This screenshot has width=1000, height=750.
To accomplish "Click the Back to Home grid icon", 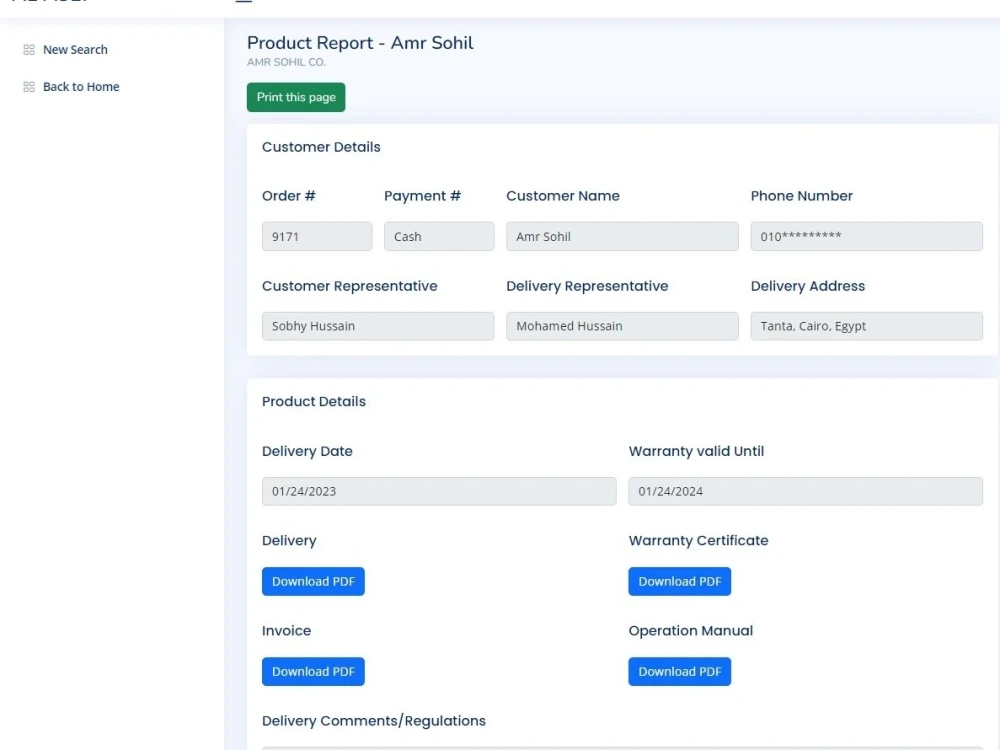I will click(x=27, y=87).
